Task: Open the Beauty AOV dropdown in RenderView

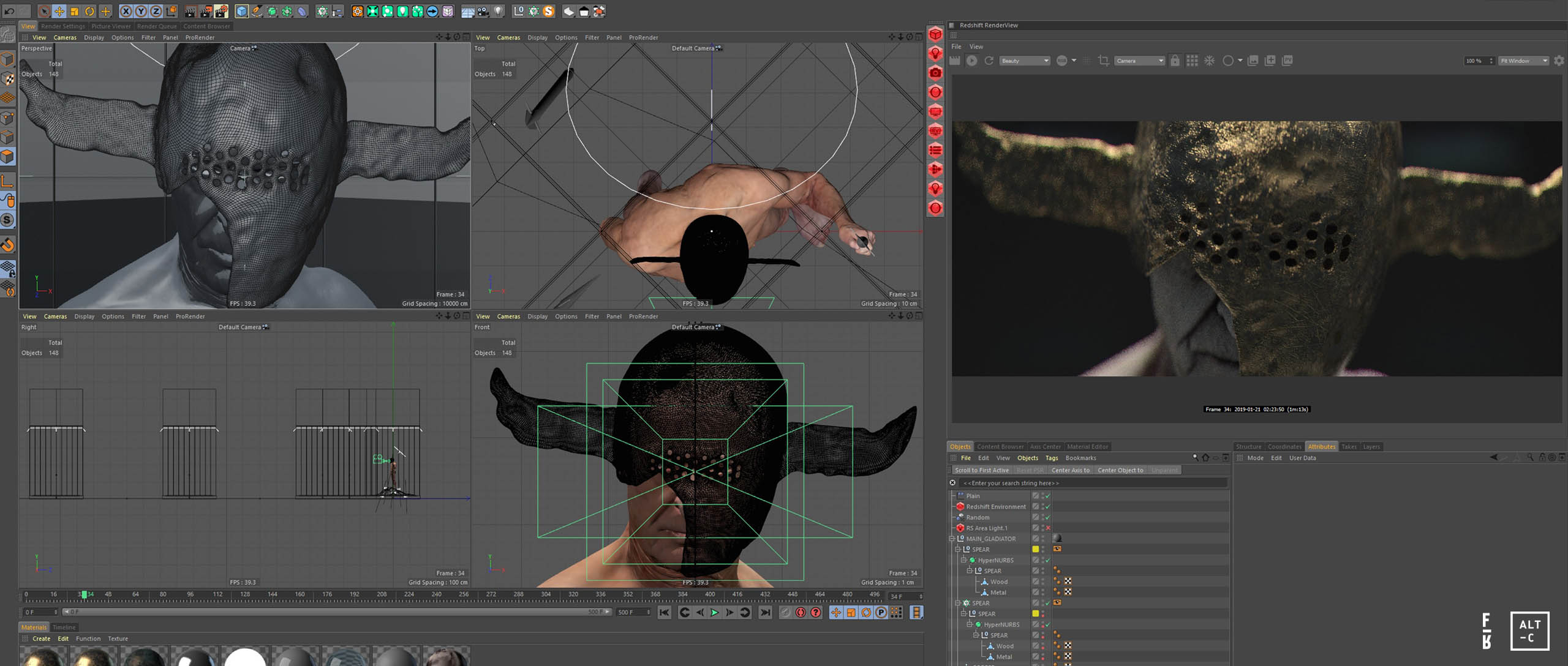Action: [x=1025, y=61]
